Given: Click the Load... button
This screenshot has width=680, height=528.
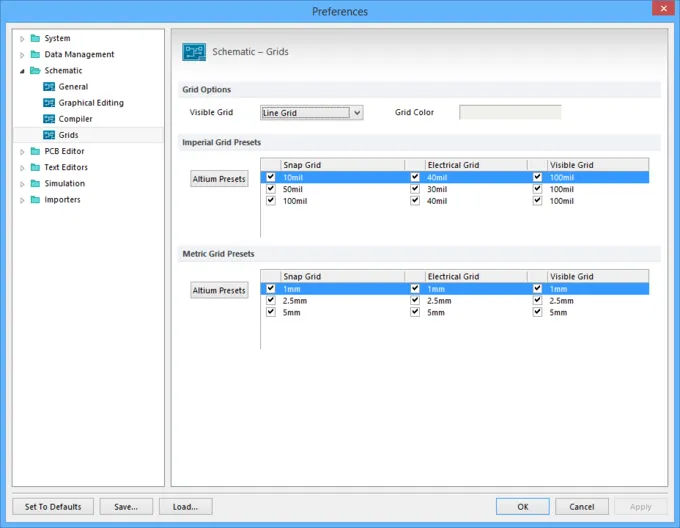Looking at the screenshot, I should pos(186,506).
